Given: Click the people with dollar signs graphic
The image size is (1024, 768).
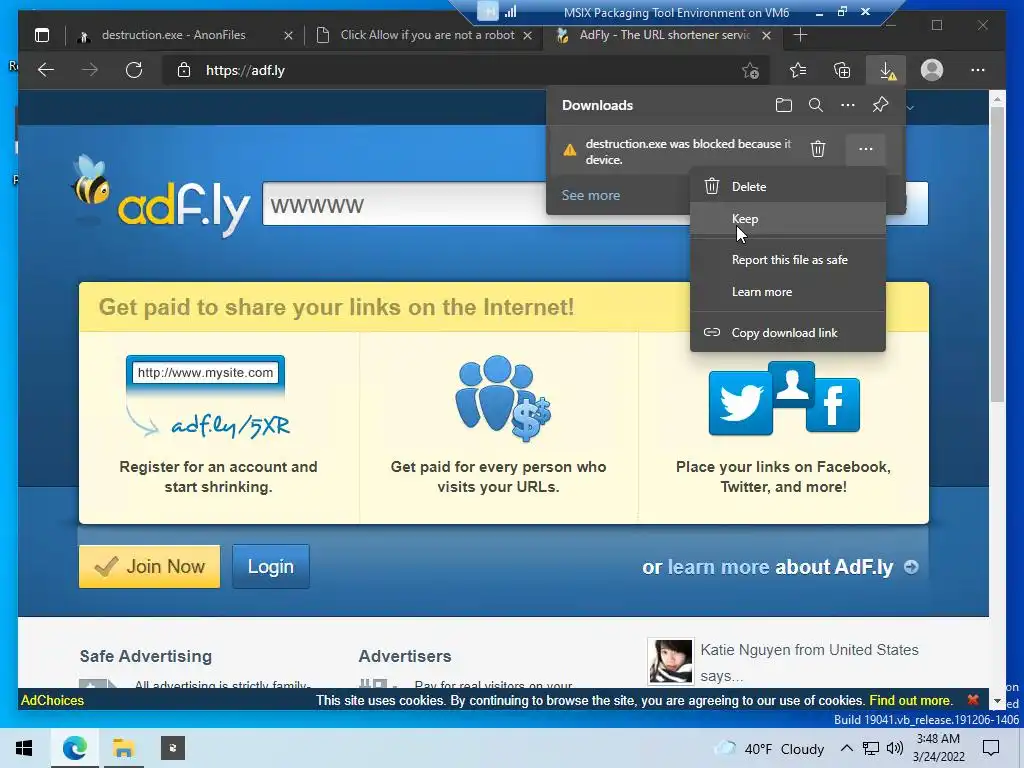Looking at the screenshot, I should point(503,398).
